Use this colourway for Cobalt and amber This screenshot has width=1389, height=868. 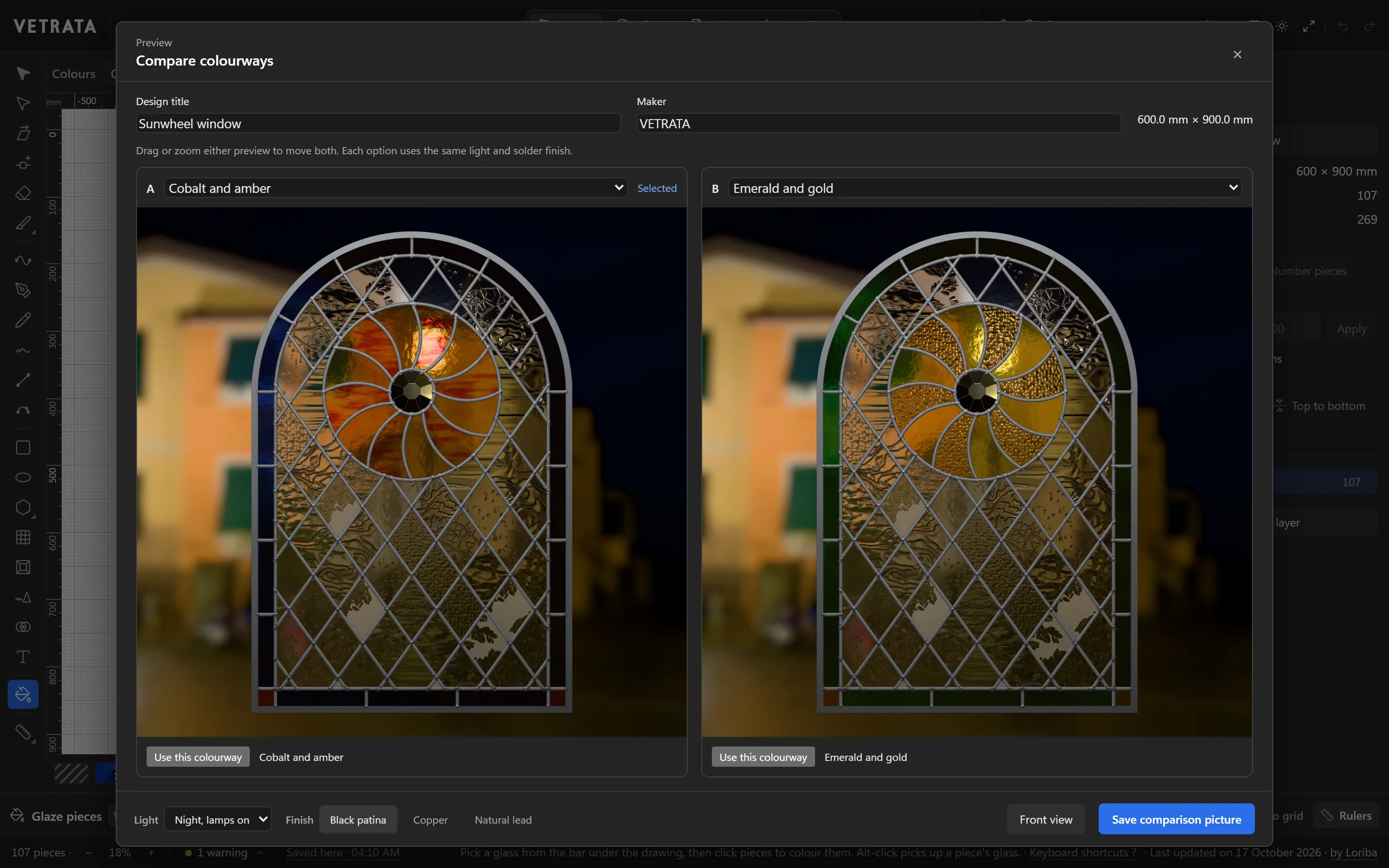coord(198,757)
